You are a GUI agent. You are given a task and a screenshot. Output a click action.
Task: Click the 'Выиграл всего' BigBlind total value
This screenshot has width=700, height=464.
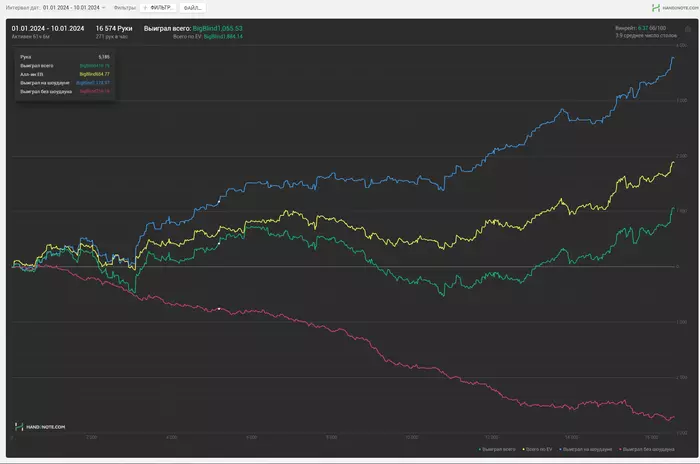click(217, 28)
